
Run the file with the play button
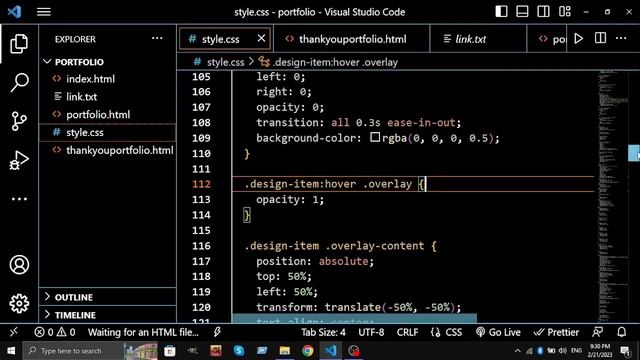click(579, 38)
